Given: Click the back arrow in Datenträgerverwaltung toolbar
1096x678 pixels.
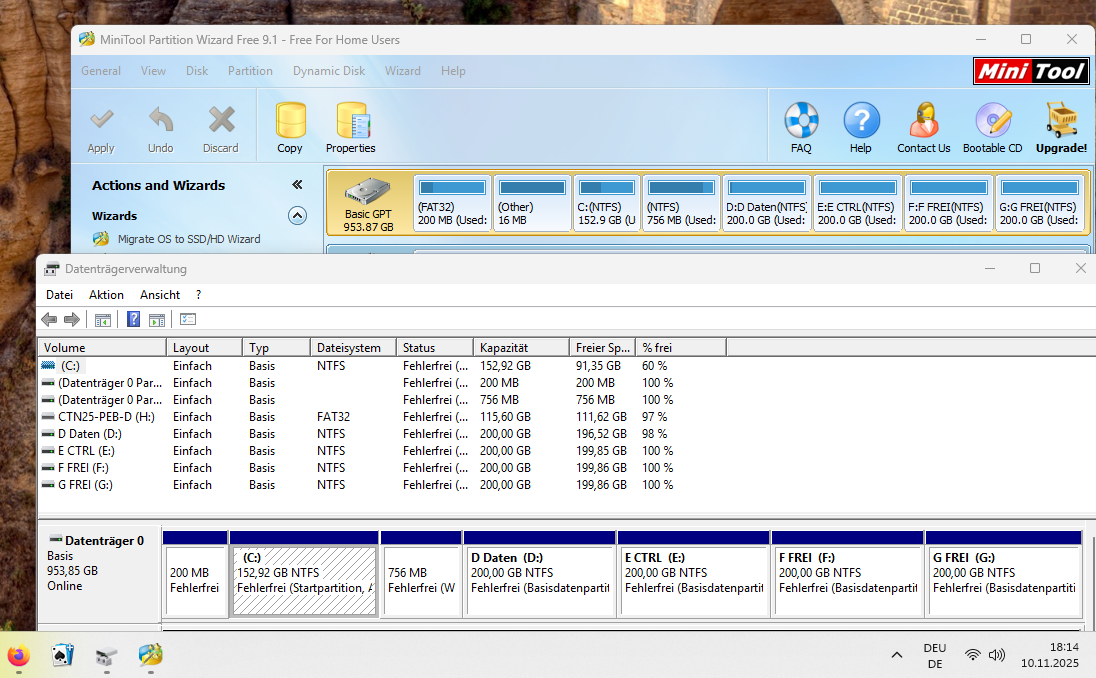Looking at the screenshot, I should (49, 319).
